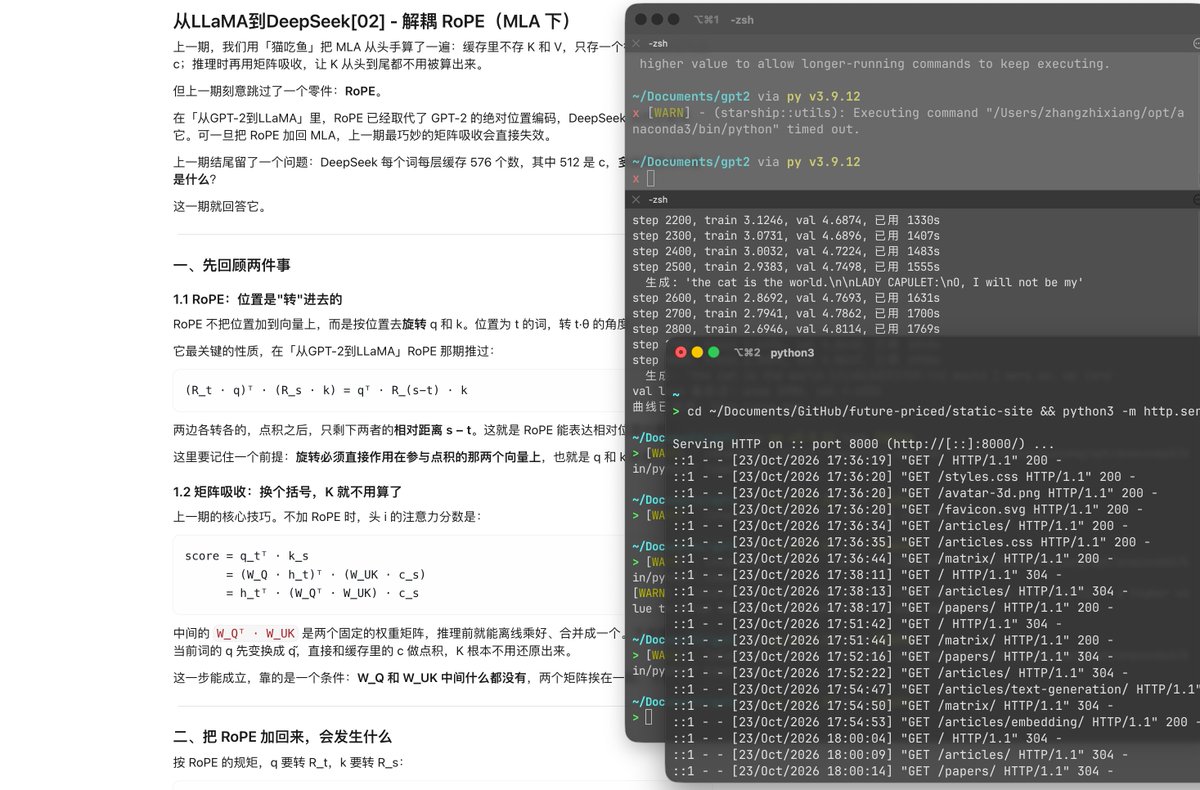Click 'higher value to allow longer-running commands' line

pos(875,64)
